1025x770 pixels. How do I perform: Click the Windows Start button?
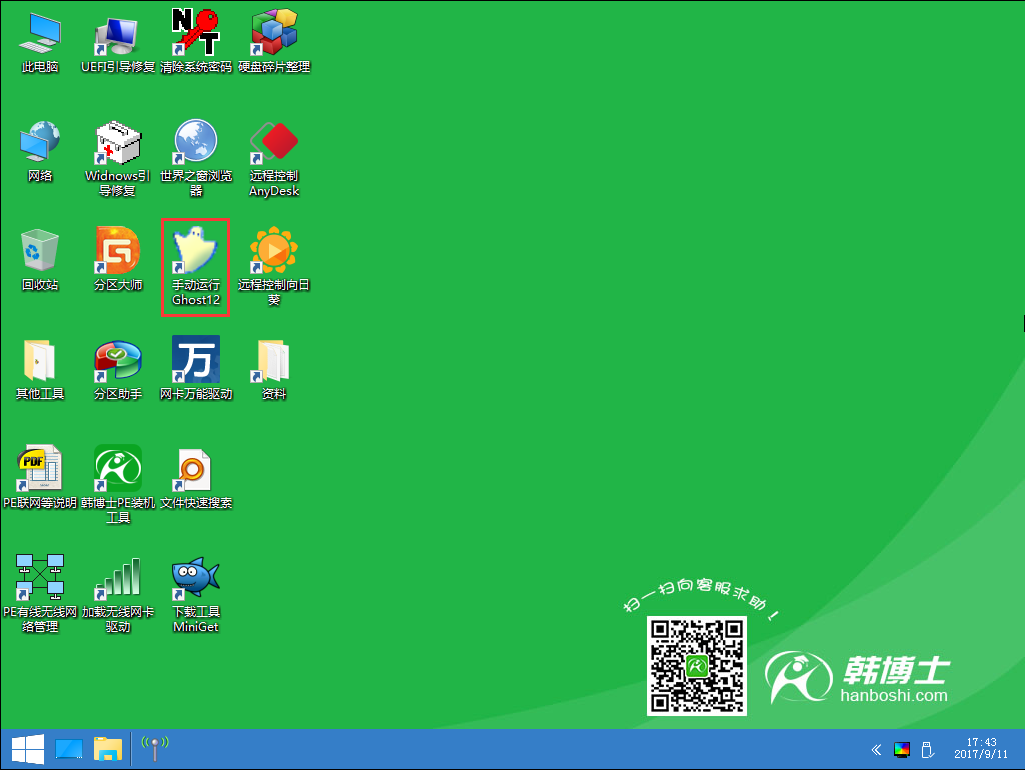click(x=27, y=749)
